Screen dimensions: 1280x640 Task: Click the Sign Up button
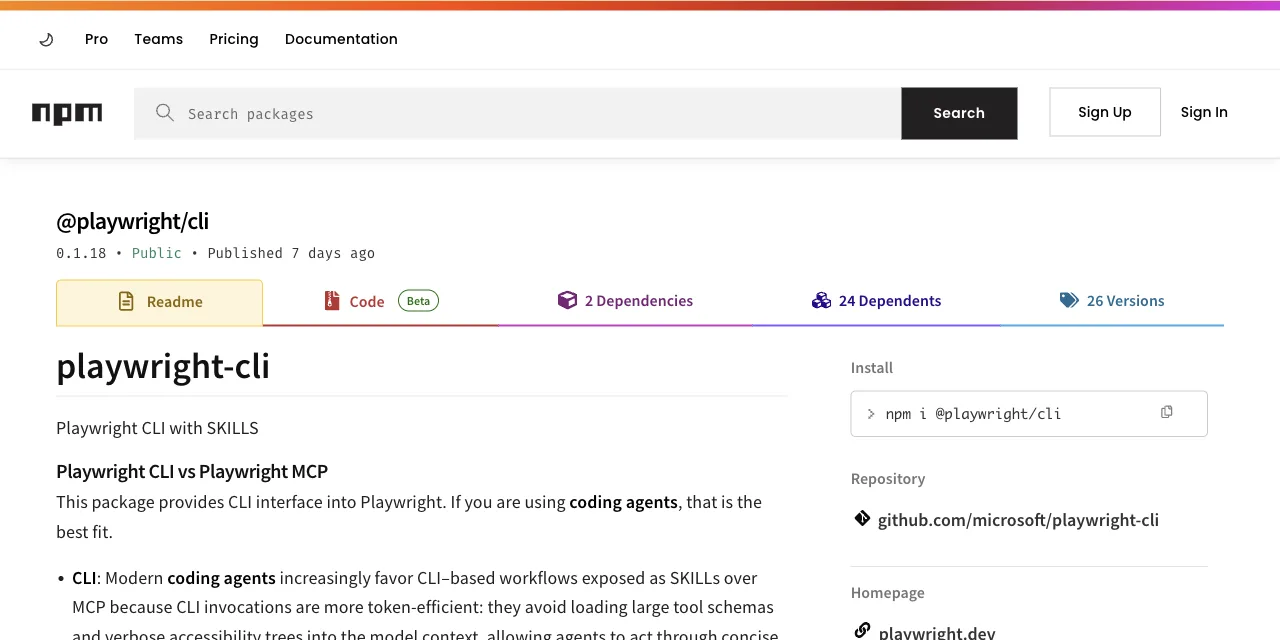pyautogui.click(x=1105, y=112)
